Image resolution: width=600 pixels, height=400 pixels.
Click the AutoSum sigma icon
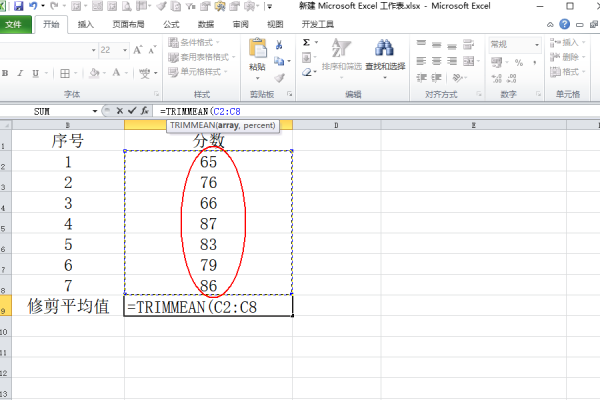click(307, 42)
